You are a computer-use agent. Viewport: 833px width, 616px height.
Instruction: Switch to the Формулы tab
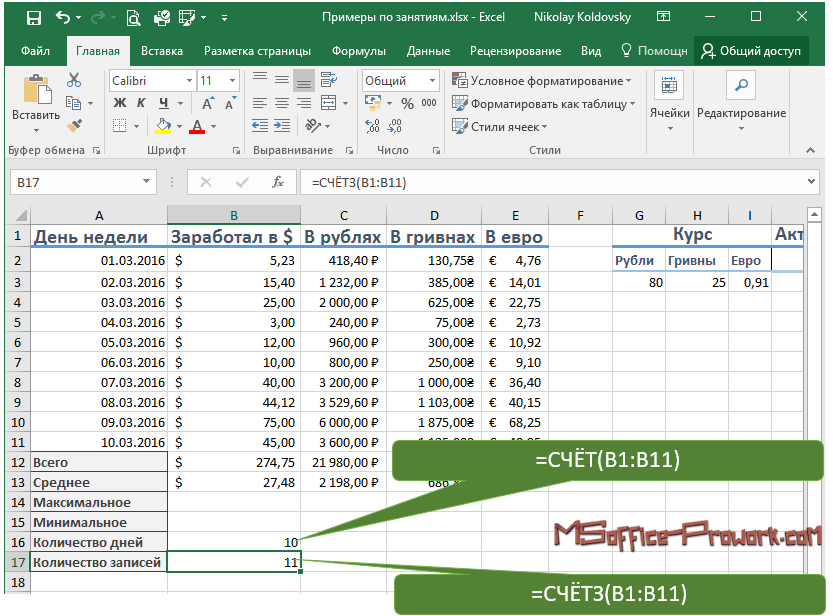coord(359,51)
